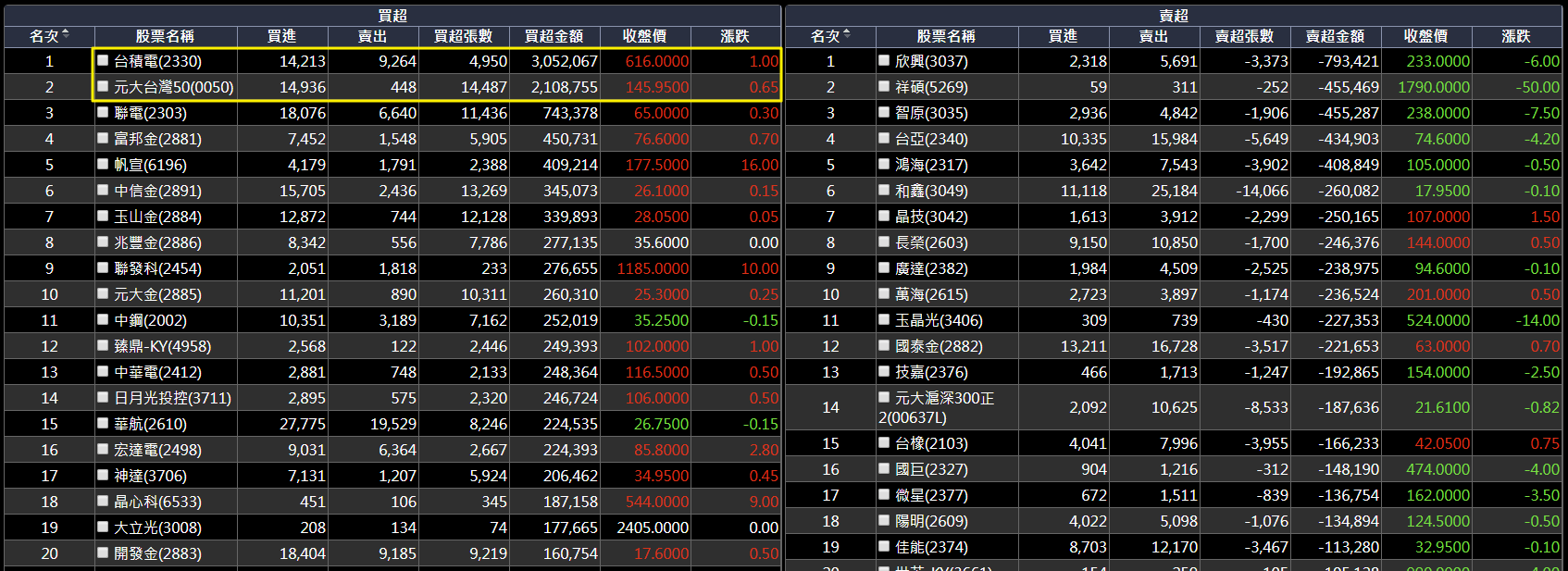Open the 宏達電(2498) stock name
This screenshot has height=571, width=1568.
157,450
